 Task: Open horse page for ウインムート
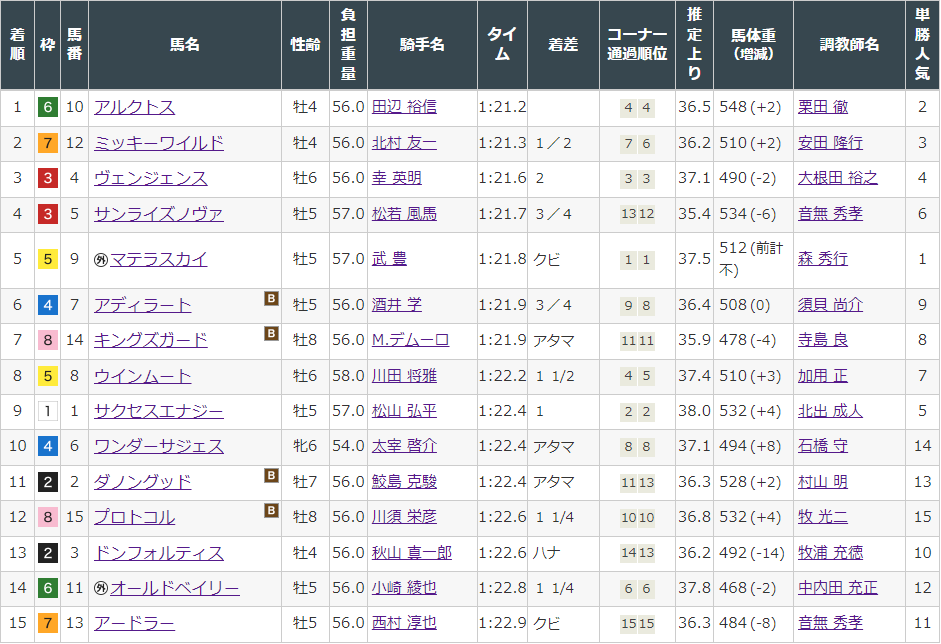pyautogui.click(x=143, y=376)
